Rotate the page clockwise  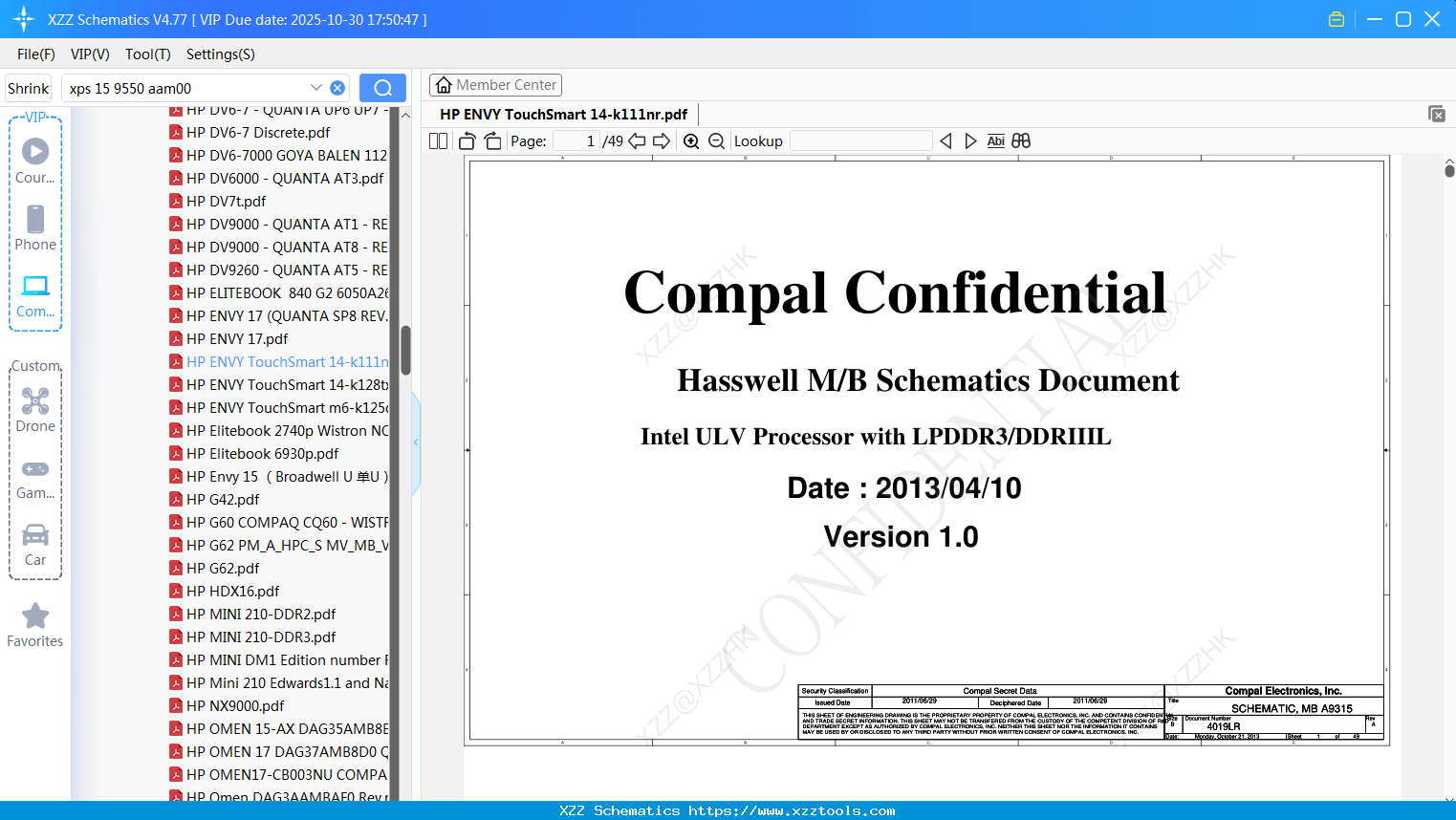tap(492, 140)
